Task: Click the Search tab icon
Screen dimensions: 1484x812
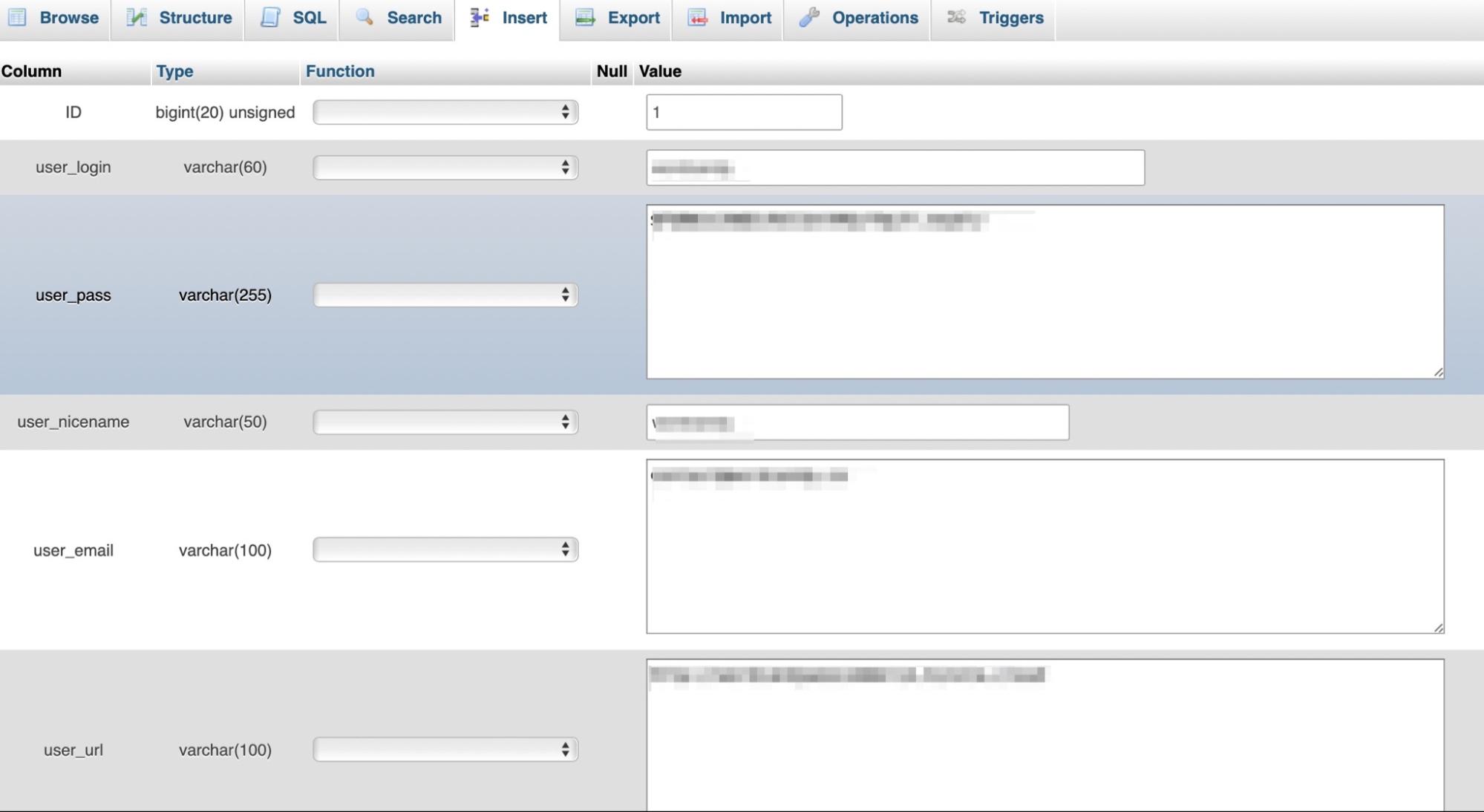Action: (x=362, y=17)
